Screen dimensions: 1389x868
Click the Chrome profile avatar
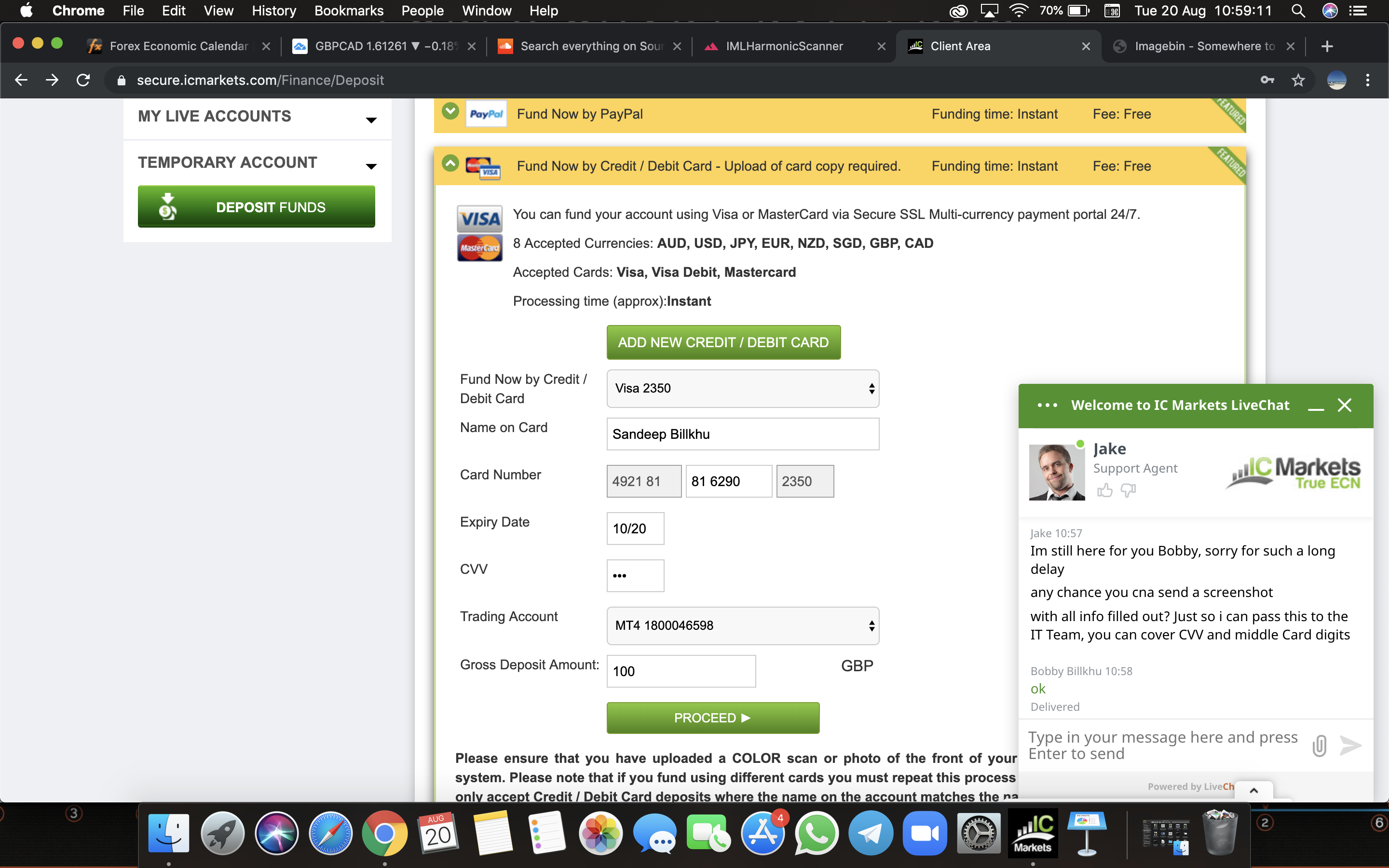click(x=1337, y=81)
